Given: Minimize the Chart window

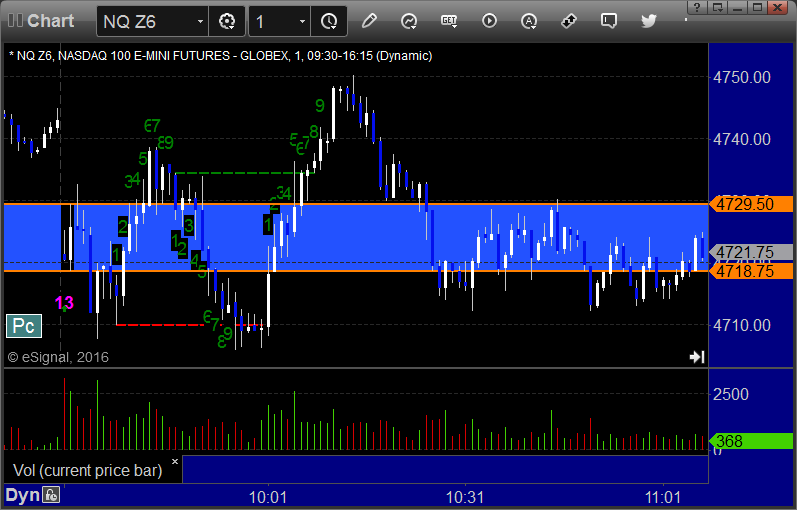Looking at the screenshot, I should click(738, 7).
